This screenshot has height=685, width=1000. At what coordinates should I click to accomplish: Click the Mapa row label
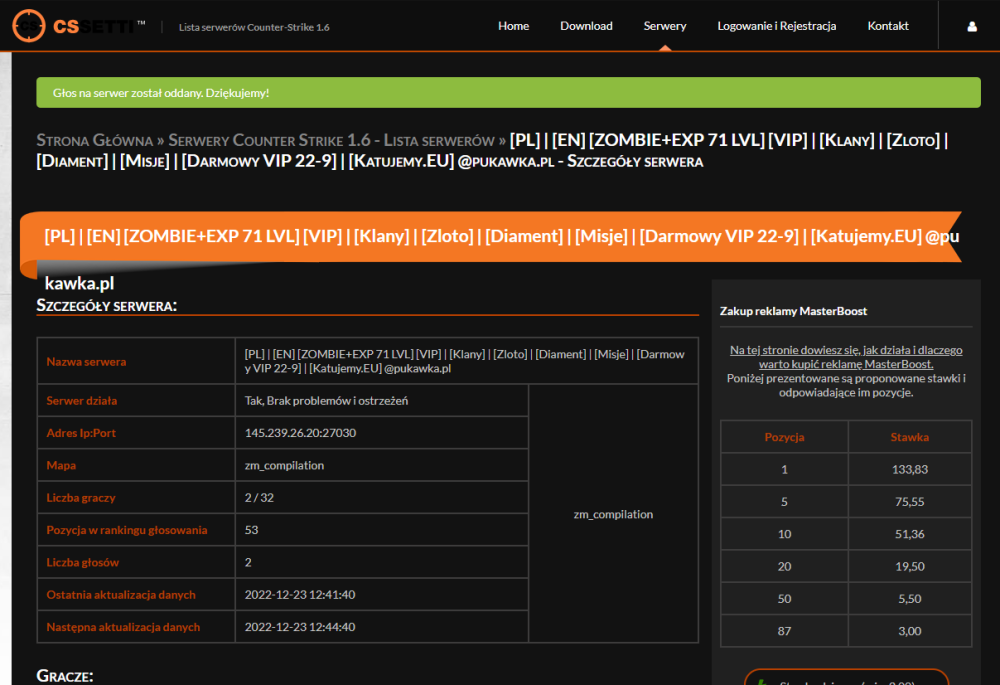pos(61,465)
